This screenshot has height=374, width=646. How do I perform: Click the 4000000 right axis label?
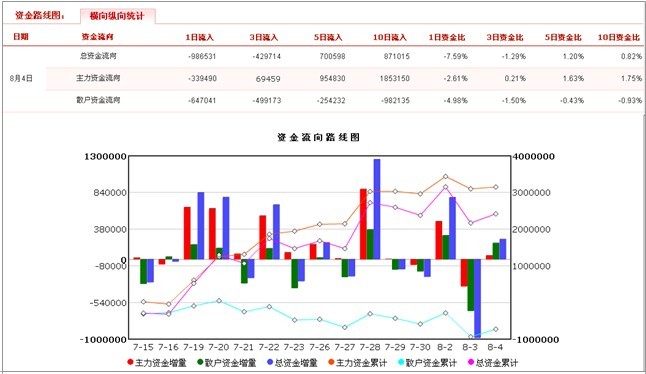[x=533, y=157]
